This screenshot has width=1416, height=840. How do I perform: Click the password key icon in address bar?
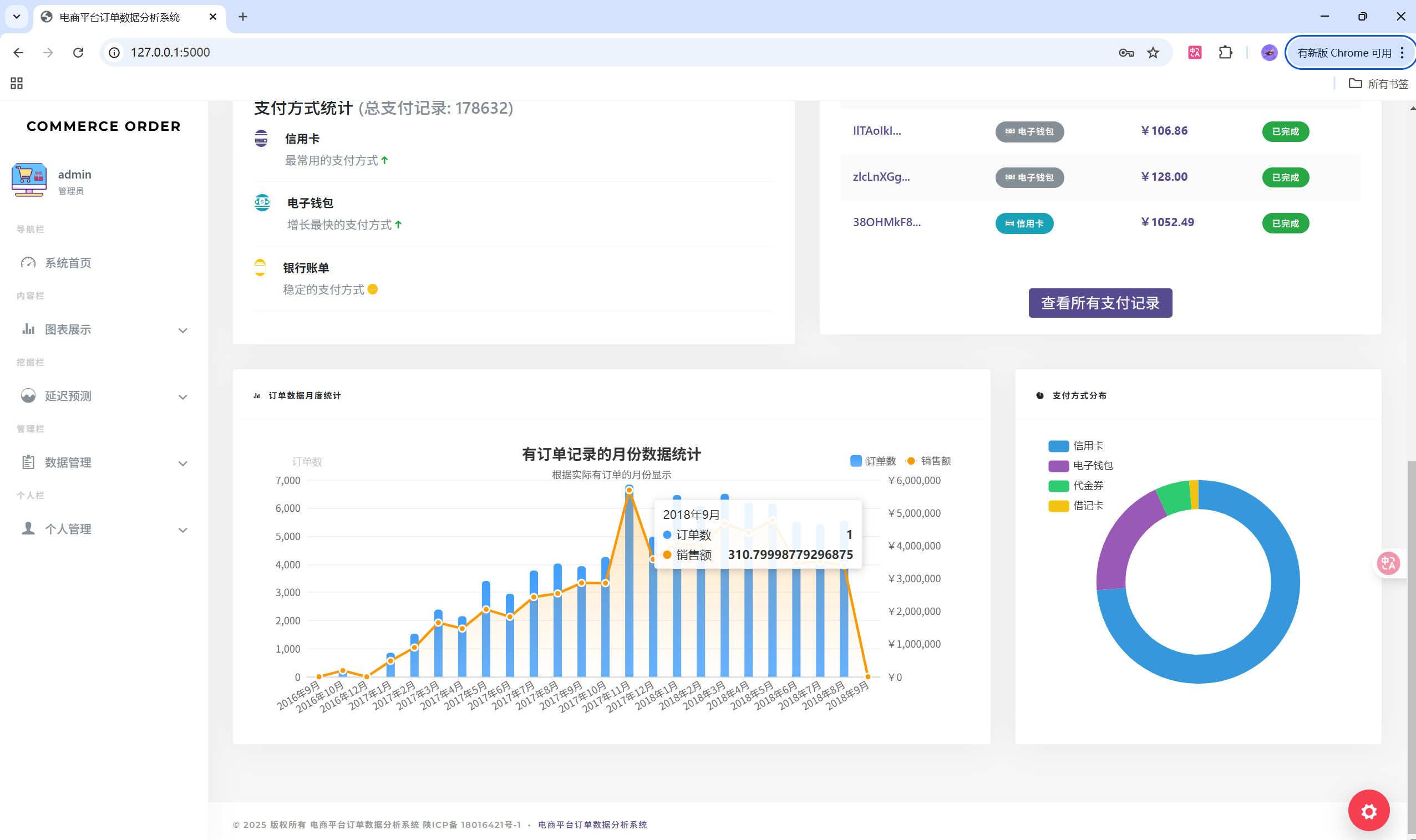coord(1125,53)
